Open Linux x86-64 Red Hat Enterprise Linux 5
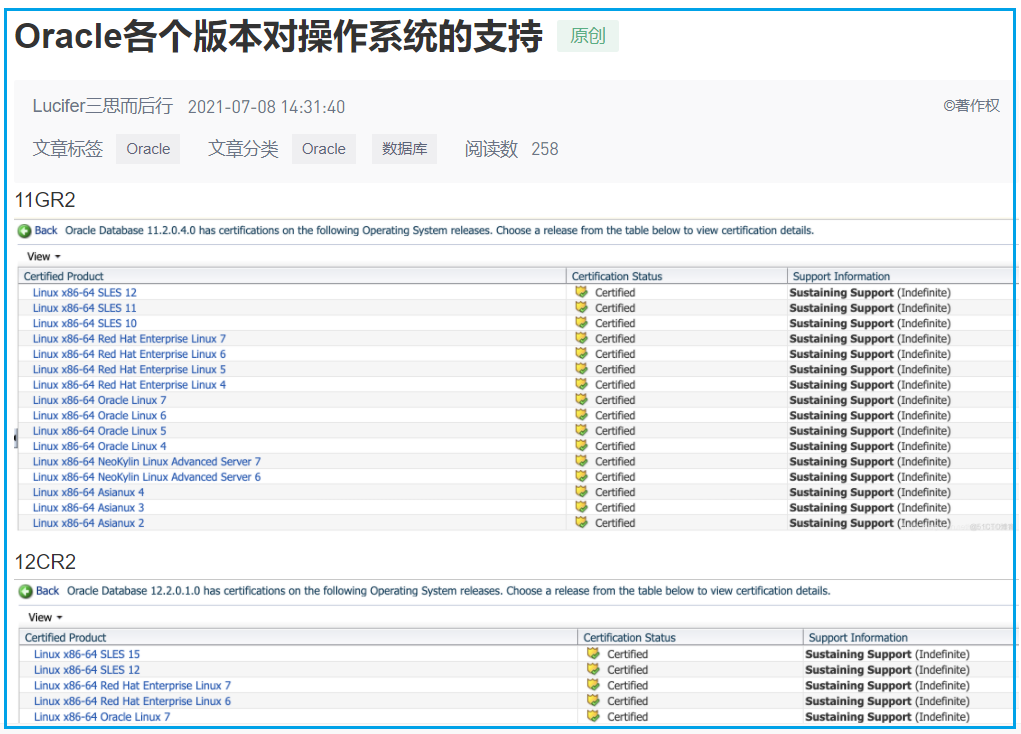The height and width of the screenshot is (734, 1021). pos(130,369)
